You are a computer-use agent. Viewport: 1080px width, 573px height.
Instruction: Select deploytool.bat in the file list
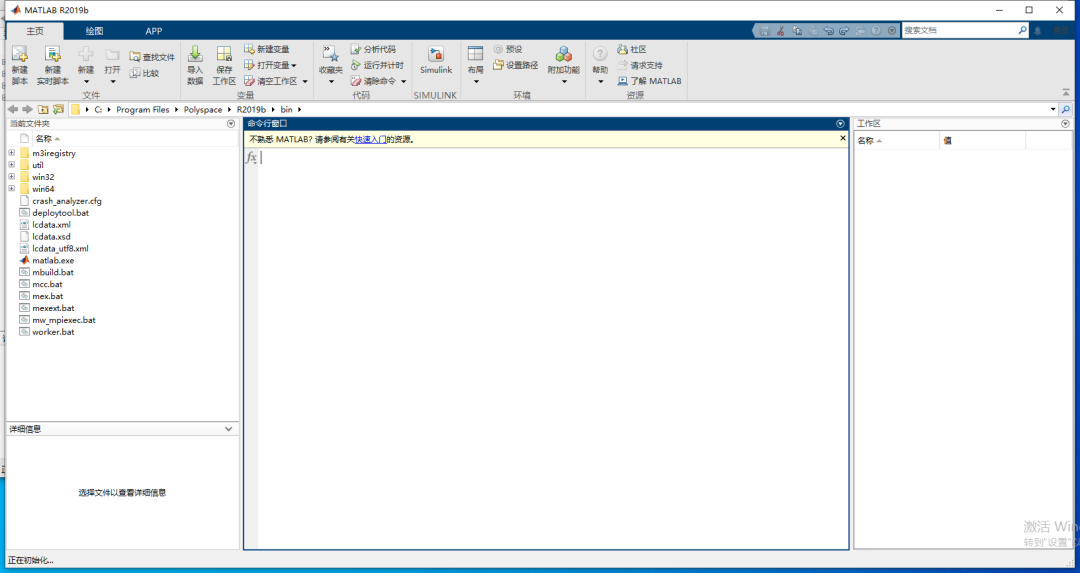tap(61, 213)
